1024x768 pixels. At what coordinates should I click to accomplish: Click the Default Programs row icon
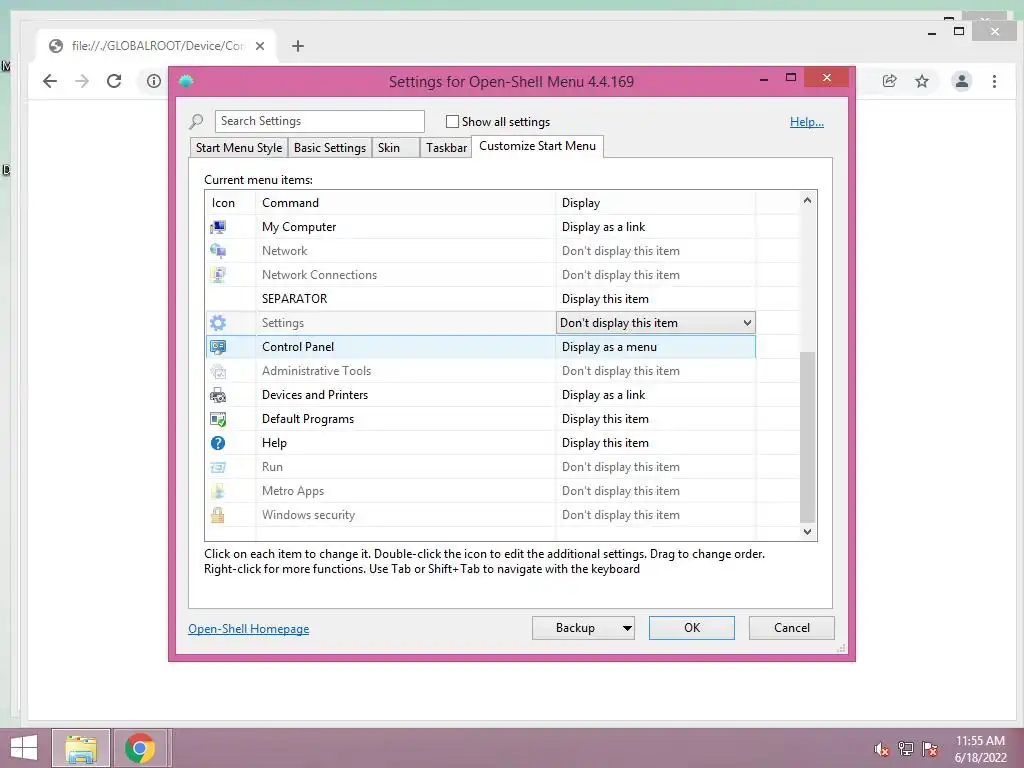[x=217, y=419]
